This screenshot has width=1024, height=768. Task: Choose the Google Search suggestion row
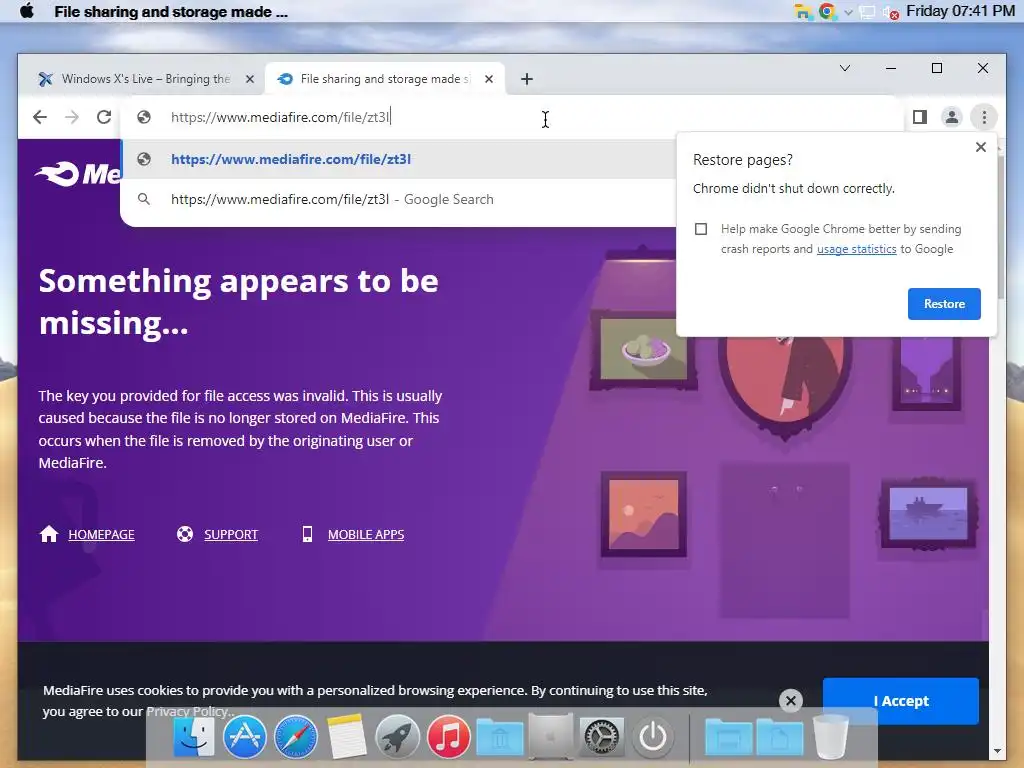tap(398, 199)
